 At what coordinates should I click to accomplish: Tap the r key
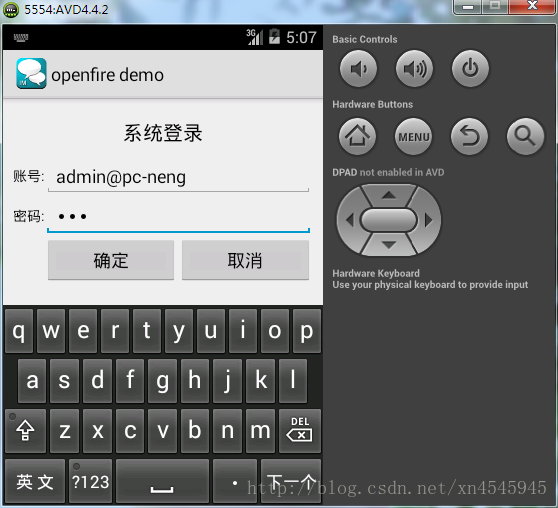point(115,331)
